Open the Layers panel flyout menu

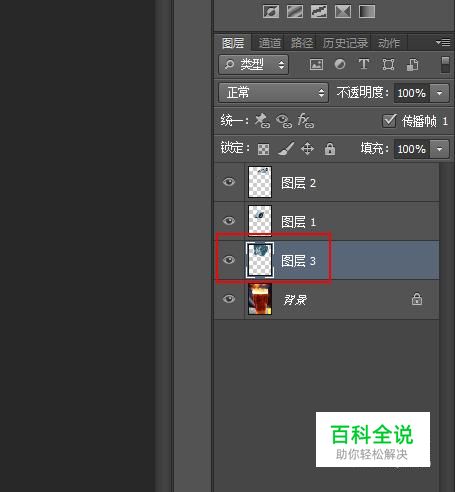point(443,43)
